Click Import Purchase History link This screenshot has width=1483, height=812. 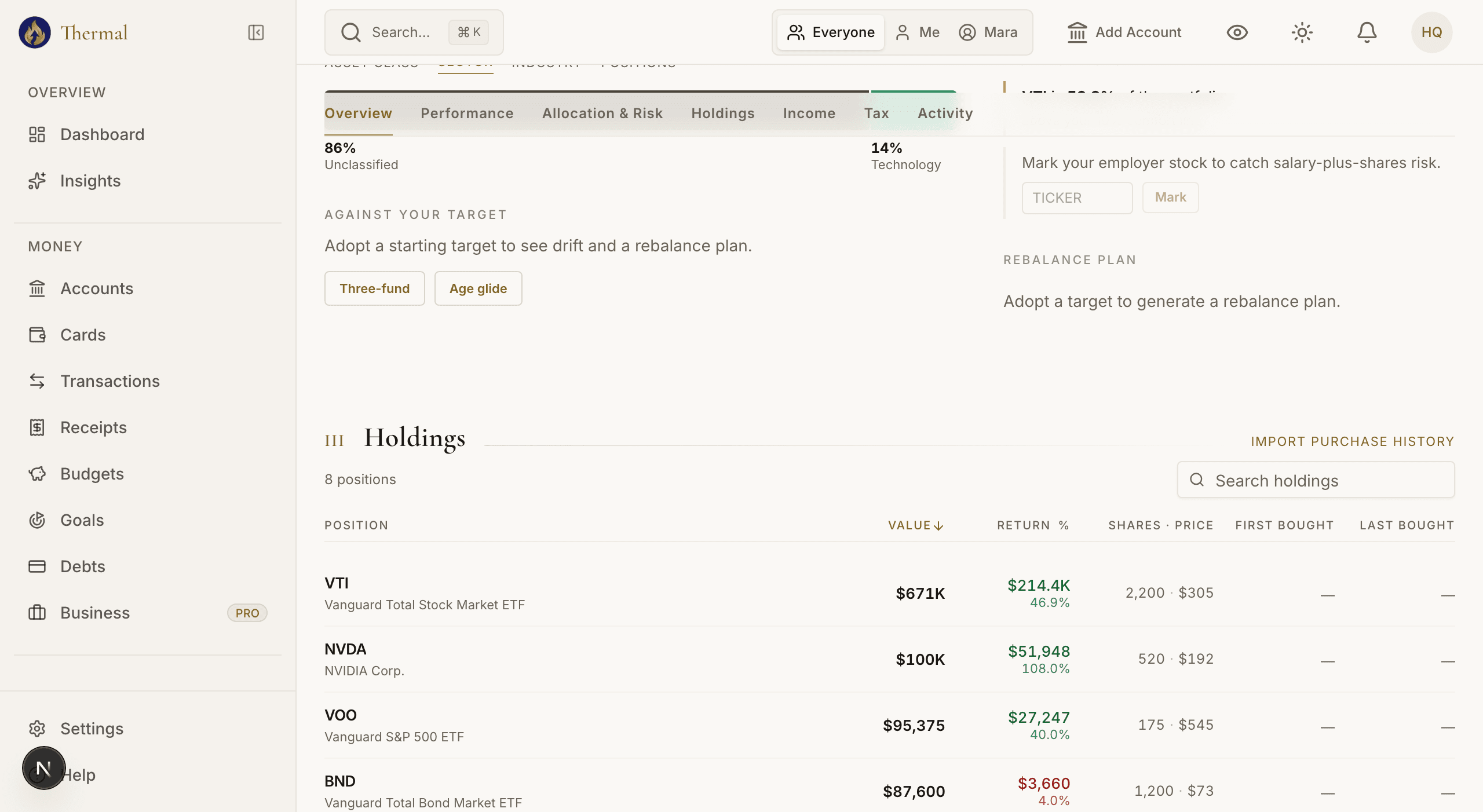pyautogui.click(x=1353, y=441)
